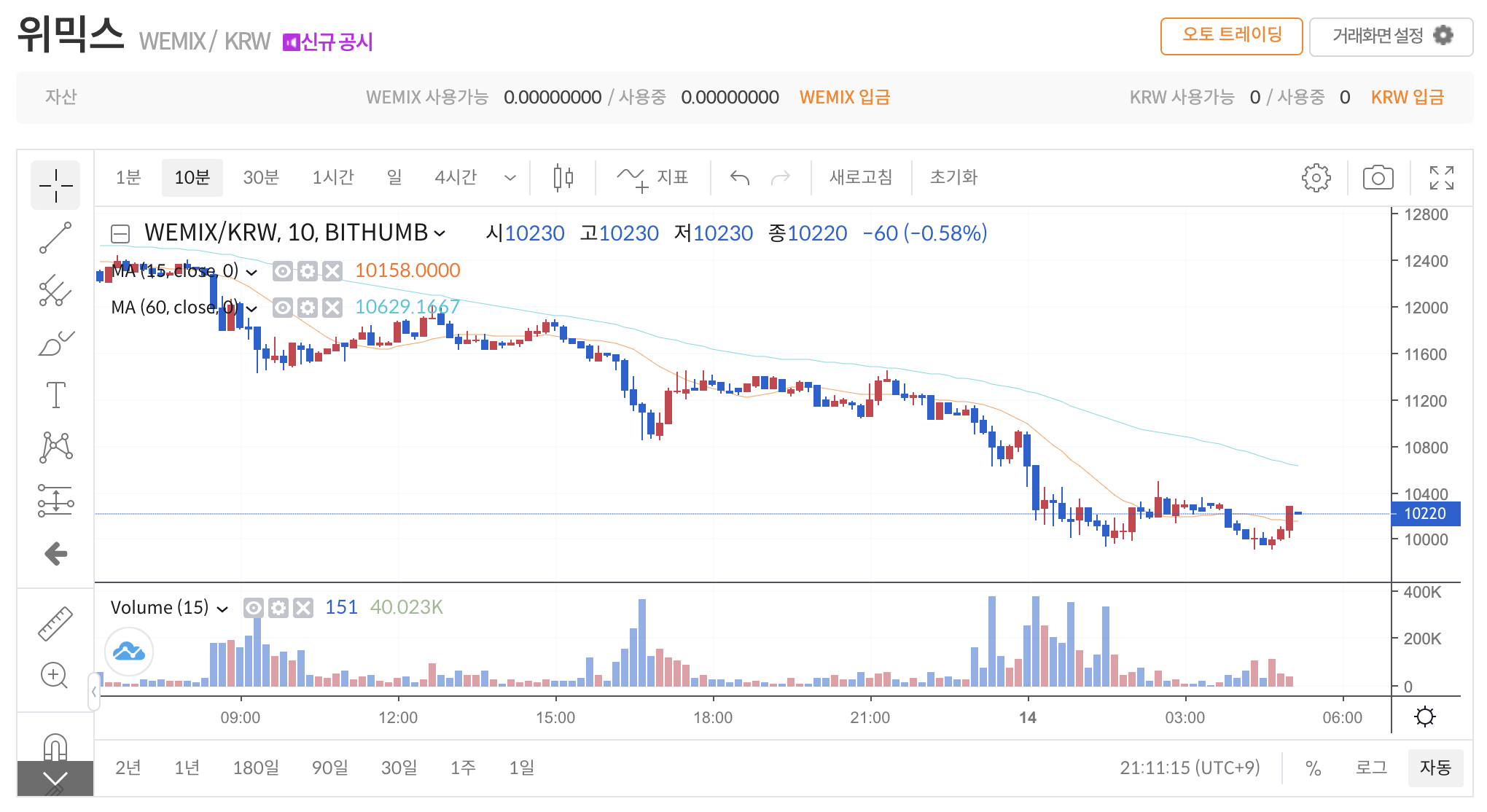The image size is (1487, 812).
Task: Select the crosshair cursor tool
Action: (x=55, y=185)
